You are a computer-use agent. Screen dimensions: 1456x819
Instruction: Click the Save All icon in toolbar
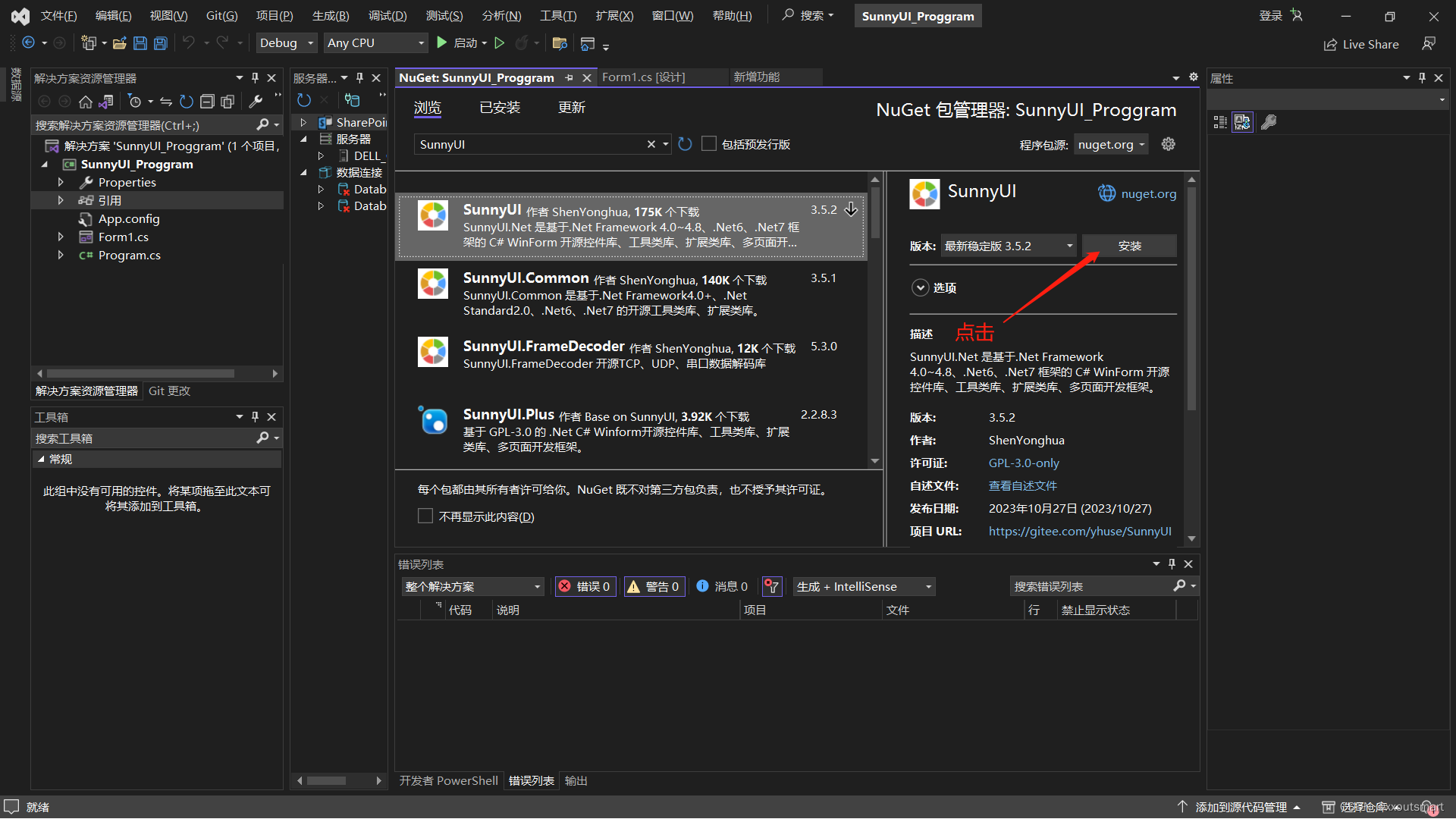click(160, 43)
